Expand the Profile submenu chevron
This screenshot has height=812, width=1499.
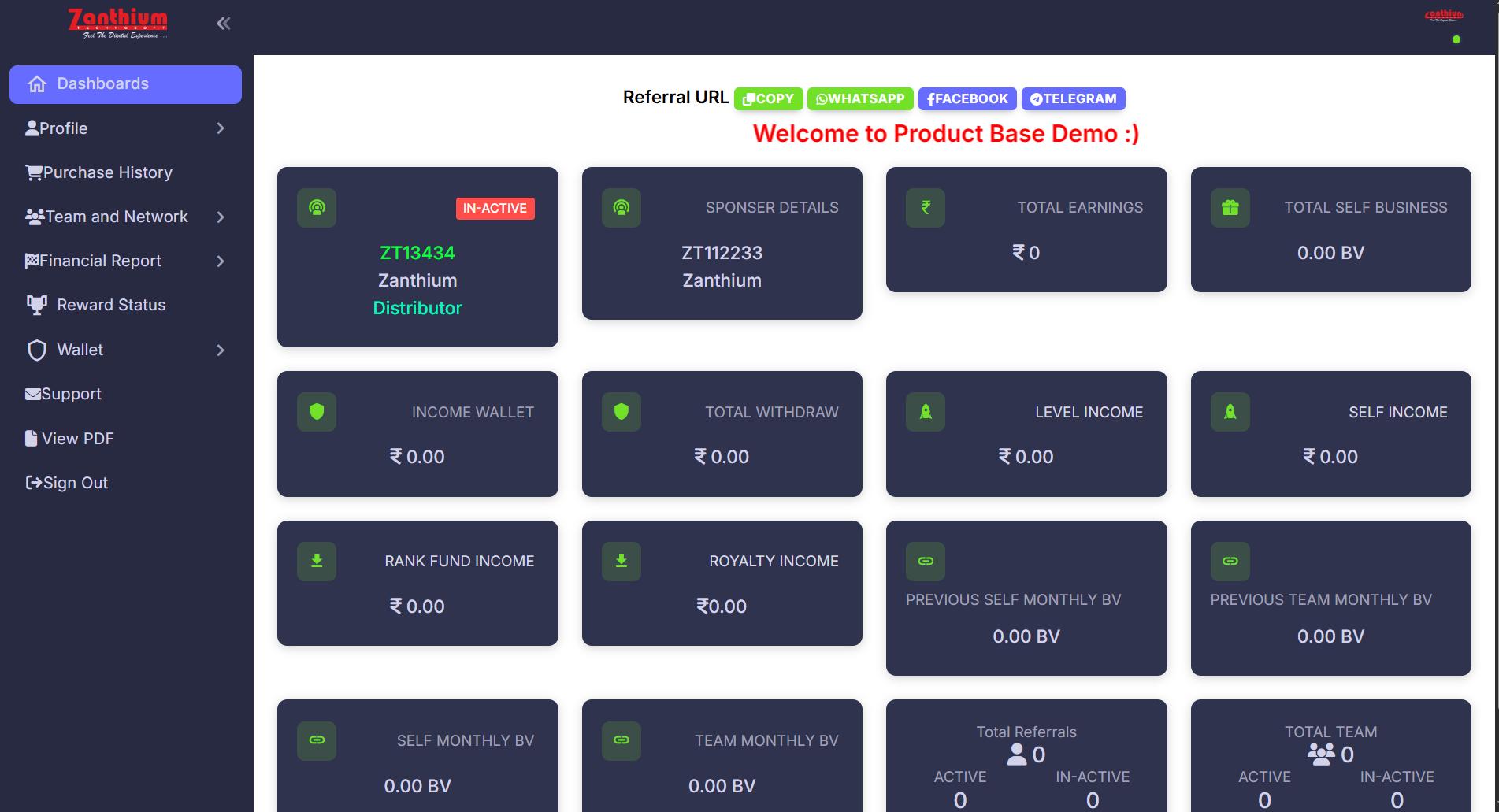click(x=221, y=128)
